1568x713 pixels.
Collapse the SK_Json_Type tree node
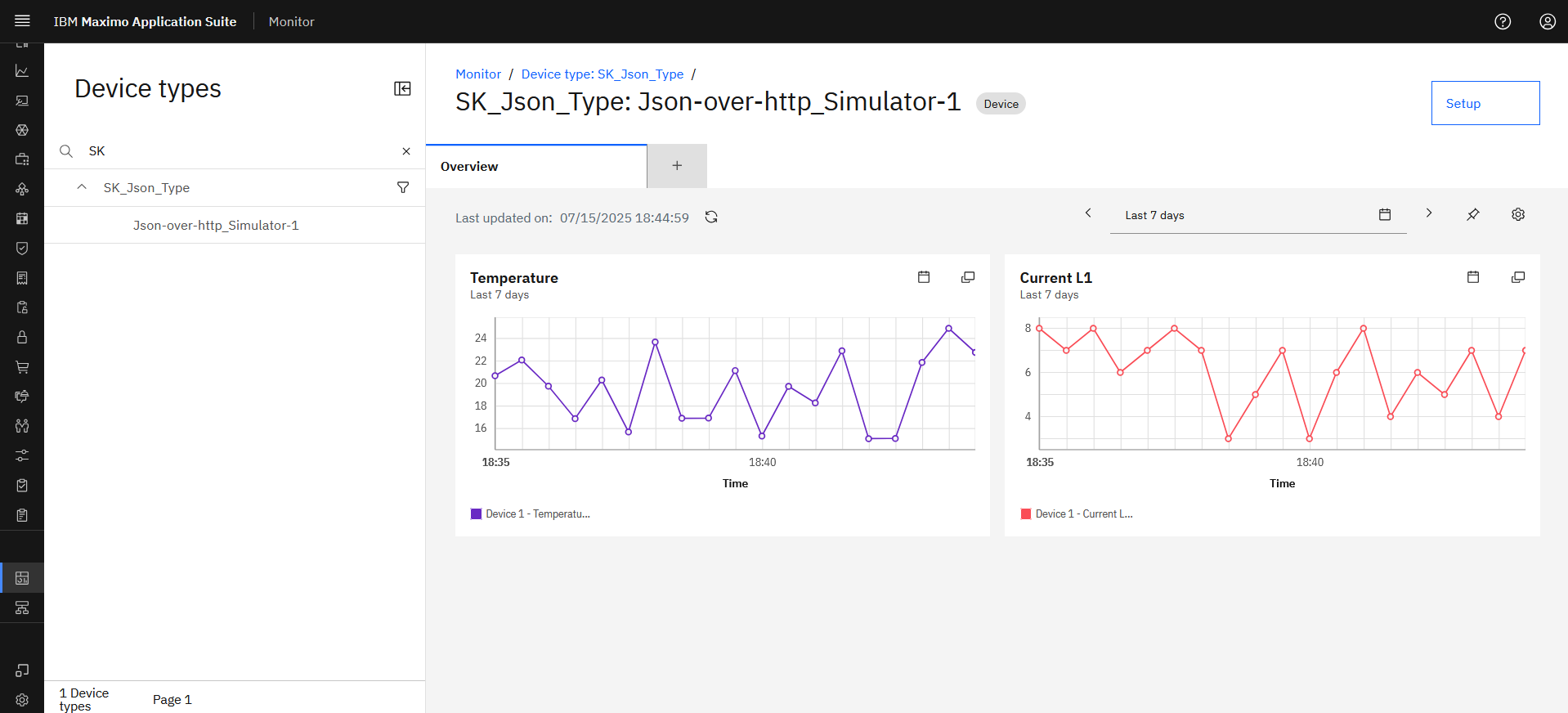point(82,187)
